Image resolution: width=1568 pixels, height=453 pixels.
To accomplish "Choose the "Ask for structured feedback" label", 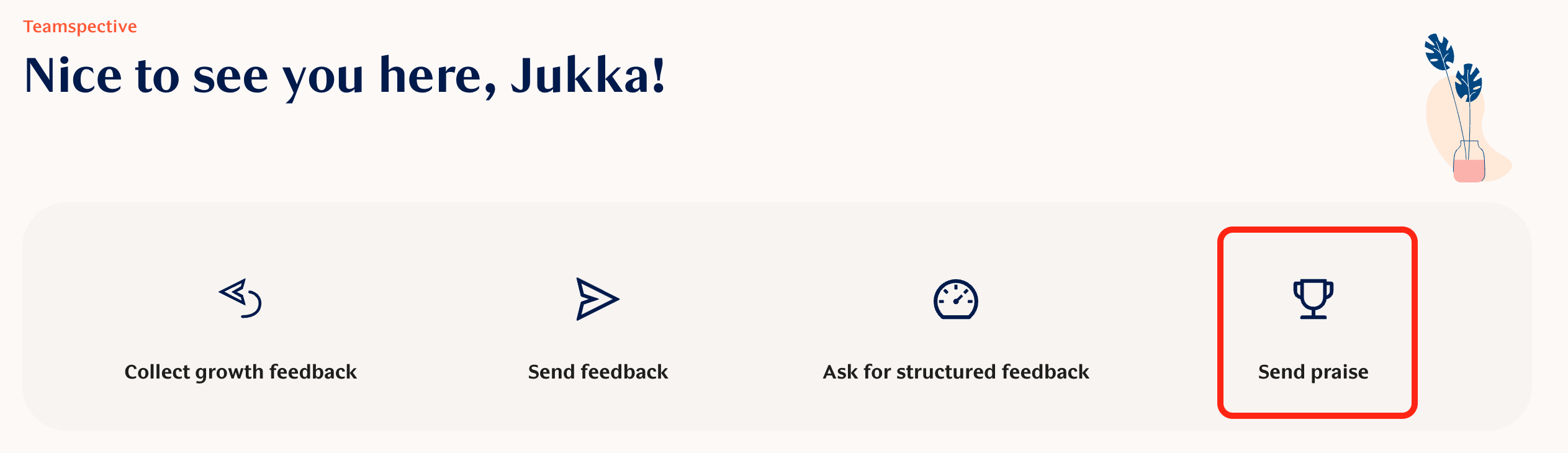I will 956,372.
